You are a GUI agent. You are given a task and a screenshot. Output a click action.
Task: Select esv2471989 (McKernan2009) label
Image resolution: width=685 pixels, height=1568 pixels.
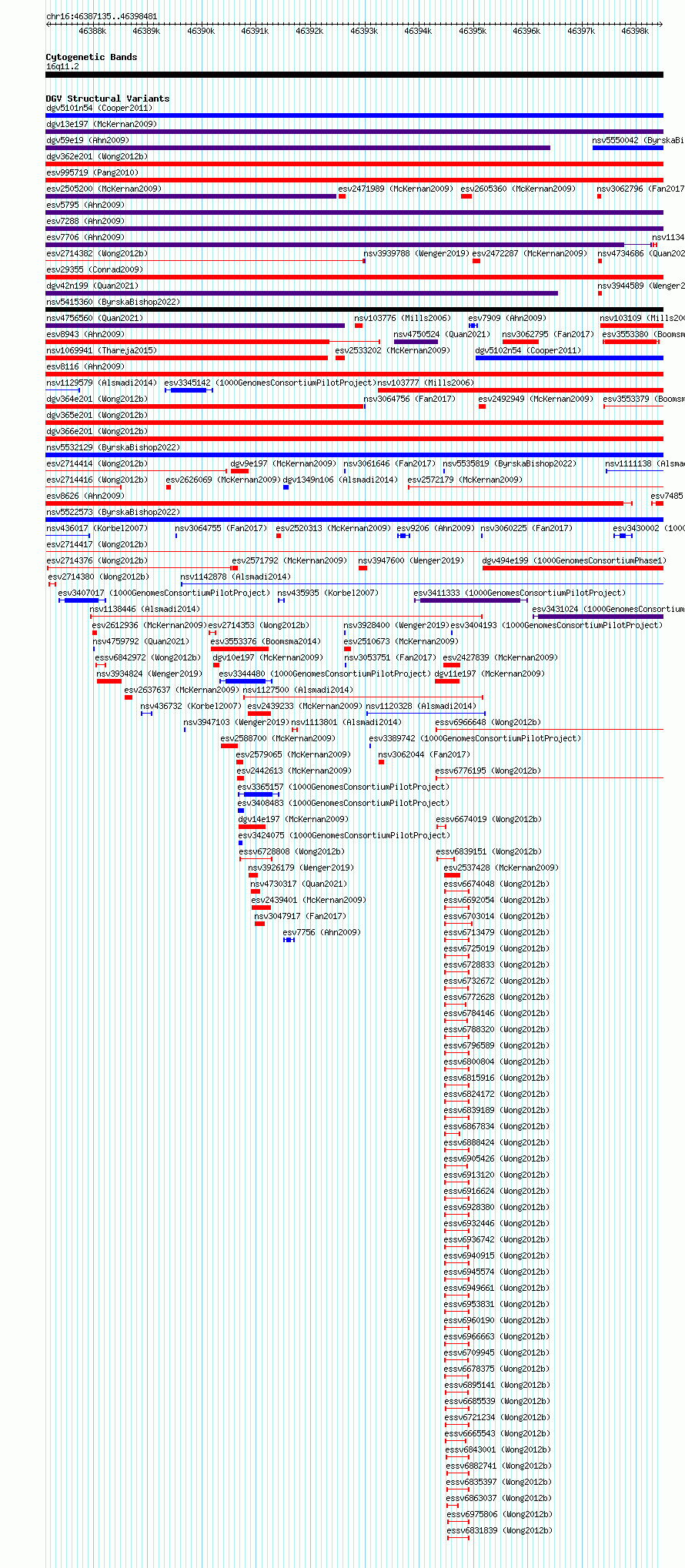(396, 189)
